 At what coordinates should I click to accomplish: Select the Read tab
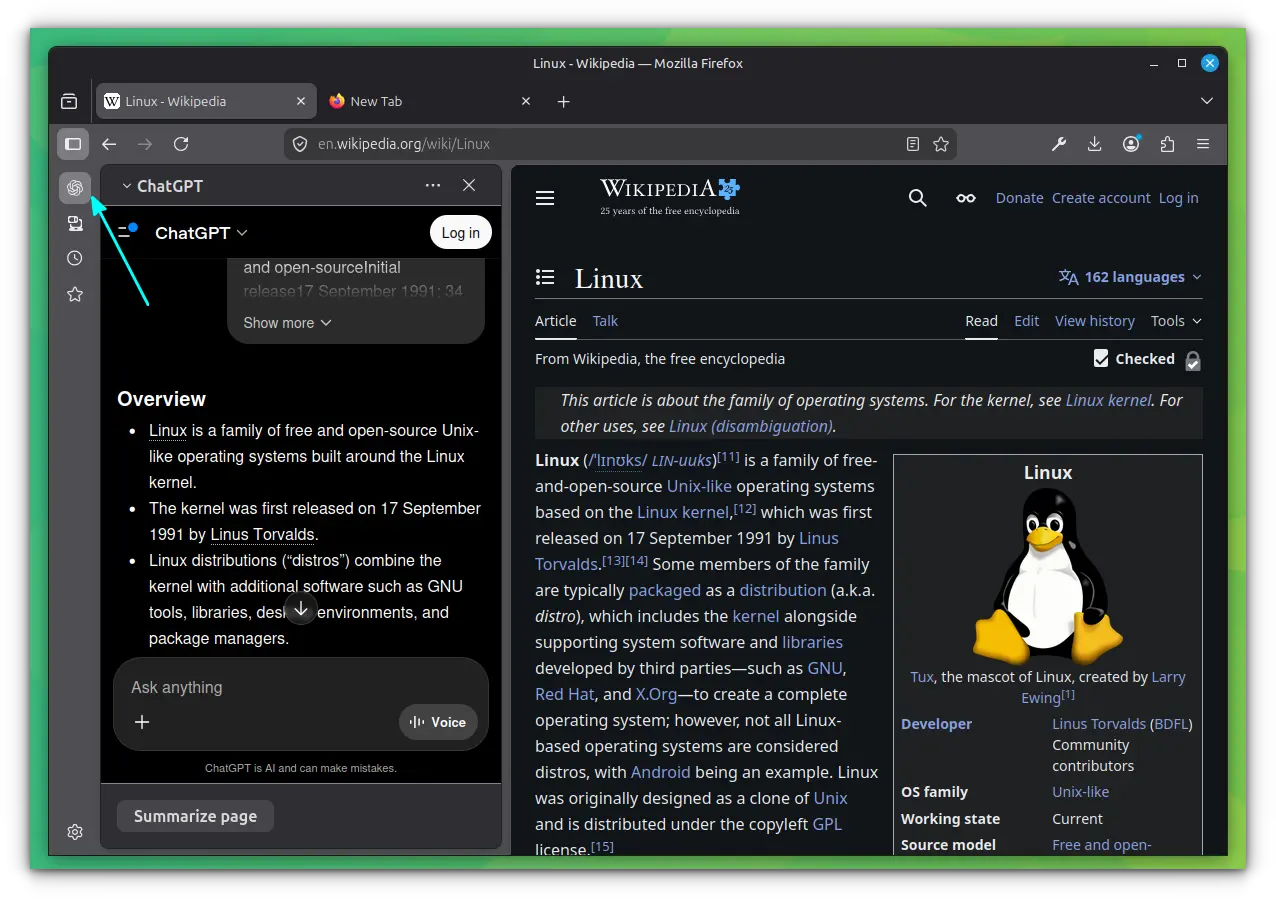tap(981, 321)
